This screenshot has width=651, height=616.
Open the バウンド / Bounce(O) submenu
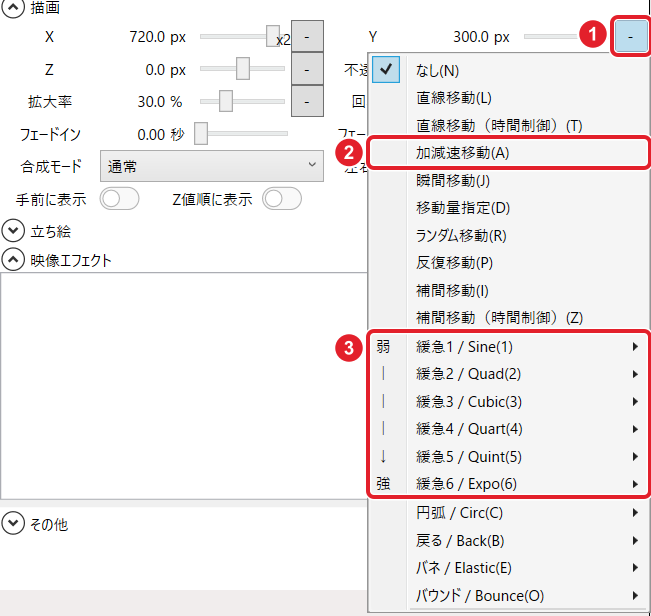tap(509, 596)
